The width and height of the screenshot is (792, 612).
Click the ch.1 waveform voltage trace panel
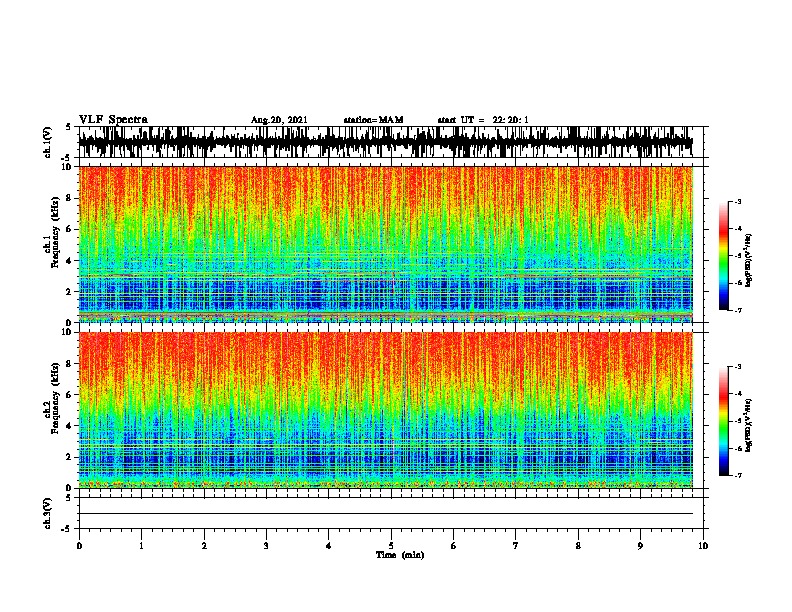pyautogui.click(x=391, y=142)
